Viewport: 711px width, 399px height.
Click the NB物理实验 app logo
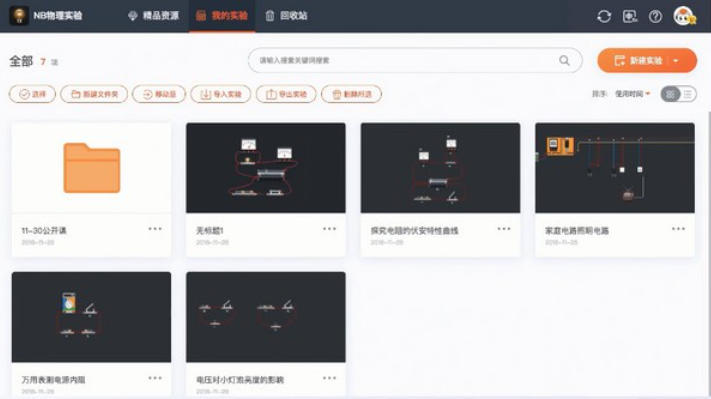[19, 16]
